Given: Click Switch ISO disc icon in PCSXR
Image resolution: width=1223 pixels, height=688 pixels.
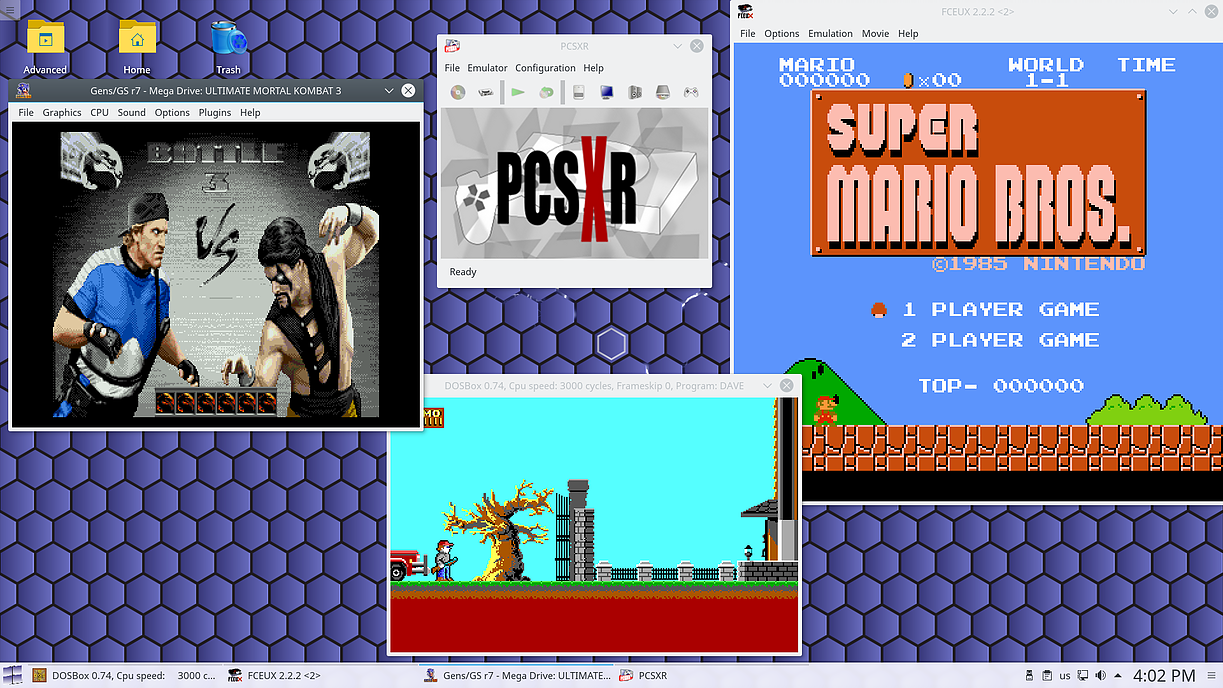Looking at the screenshot, I should tap(546, 92).
